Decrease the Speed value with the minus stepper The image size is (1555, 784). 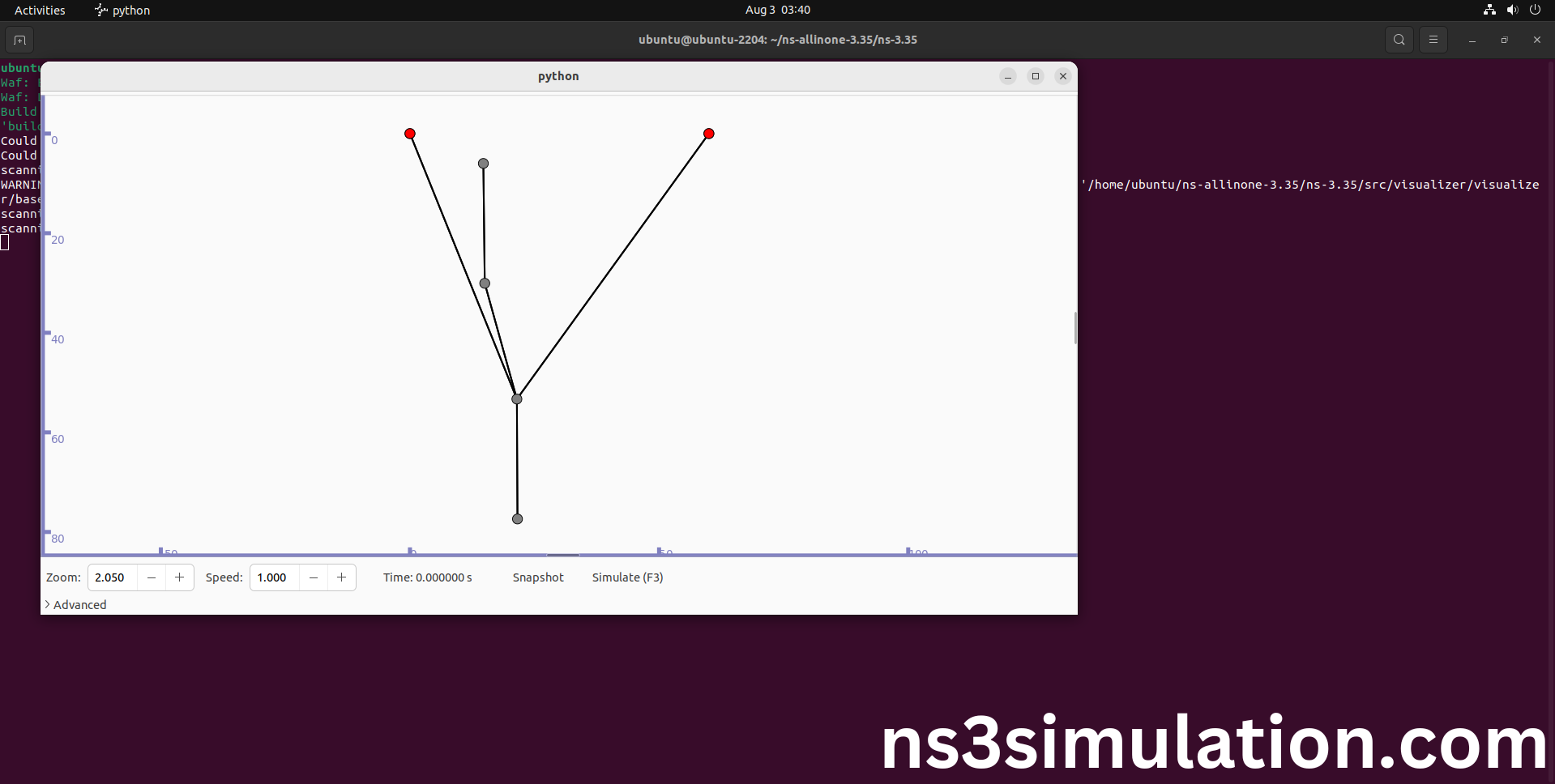coord(313,577)
